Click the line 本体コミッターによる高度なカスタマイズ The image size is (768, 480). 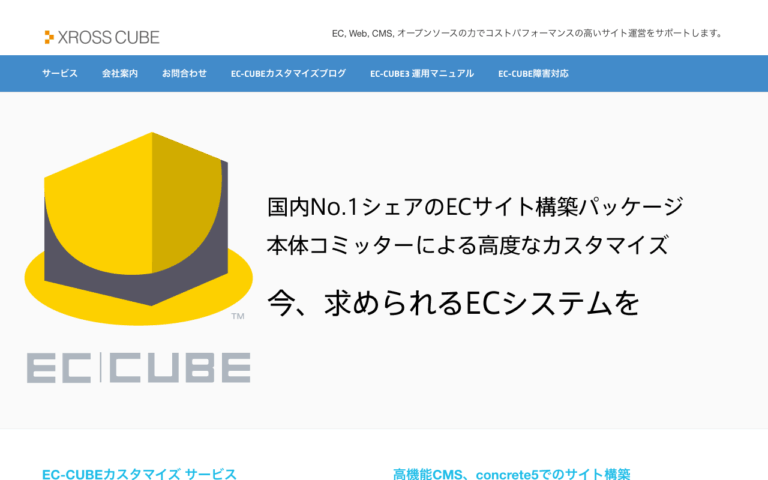(x=467, y=245)
